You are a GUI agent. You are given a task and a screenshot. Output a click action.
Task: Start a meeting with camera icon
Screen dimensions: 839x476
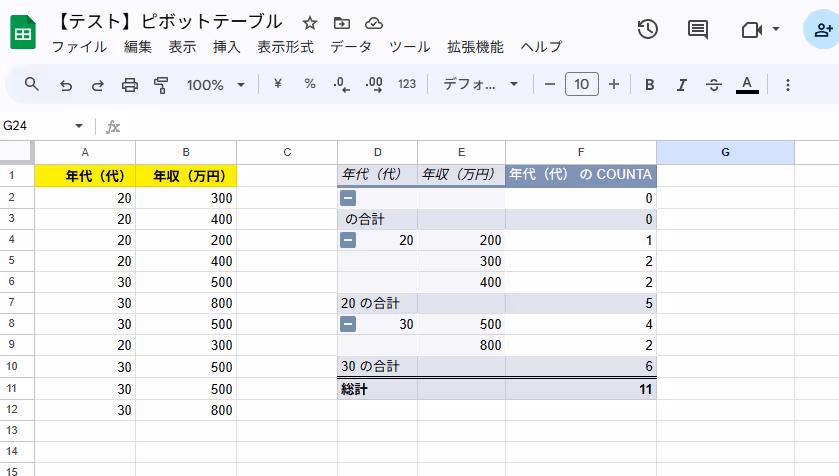tap(752, 29)
